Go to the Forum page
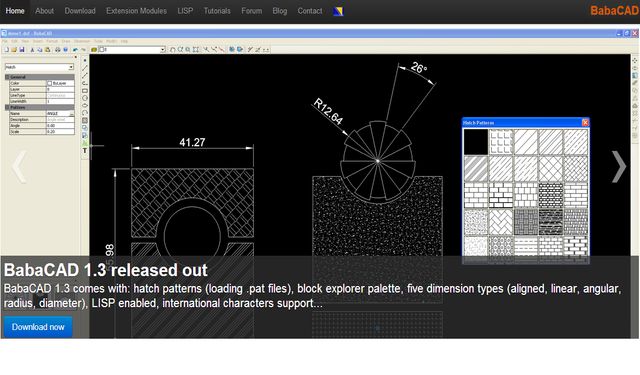The width and height of the screenshot is (640, 375). [252, 11]
